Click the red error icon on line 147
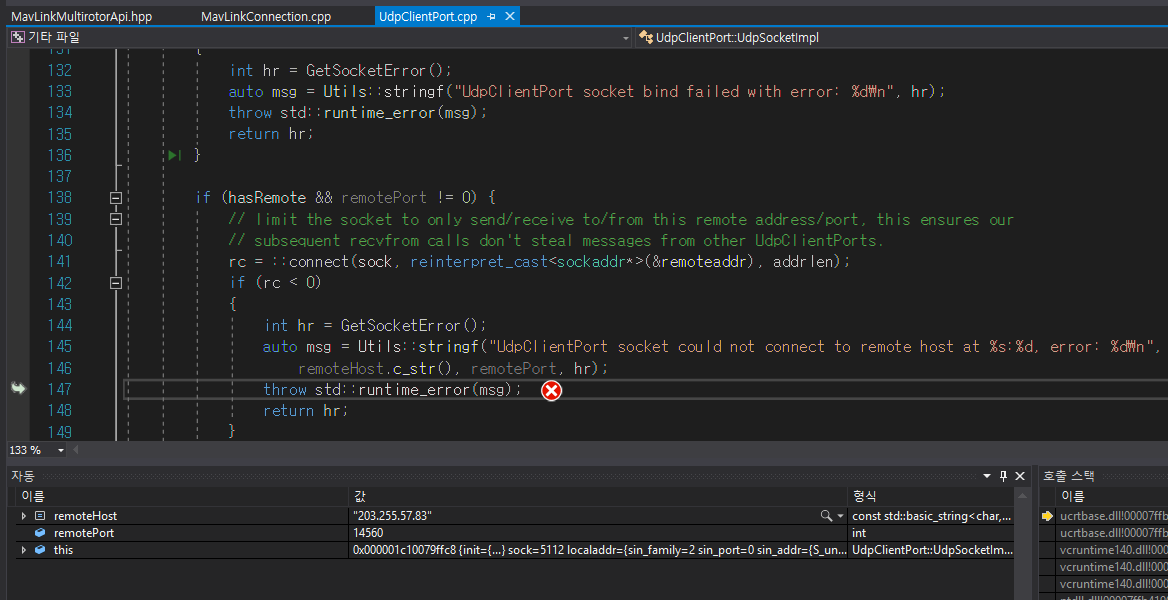This screenshot has width=1168, height=600. pos(551,390)
